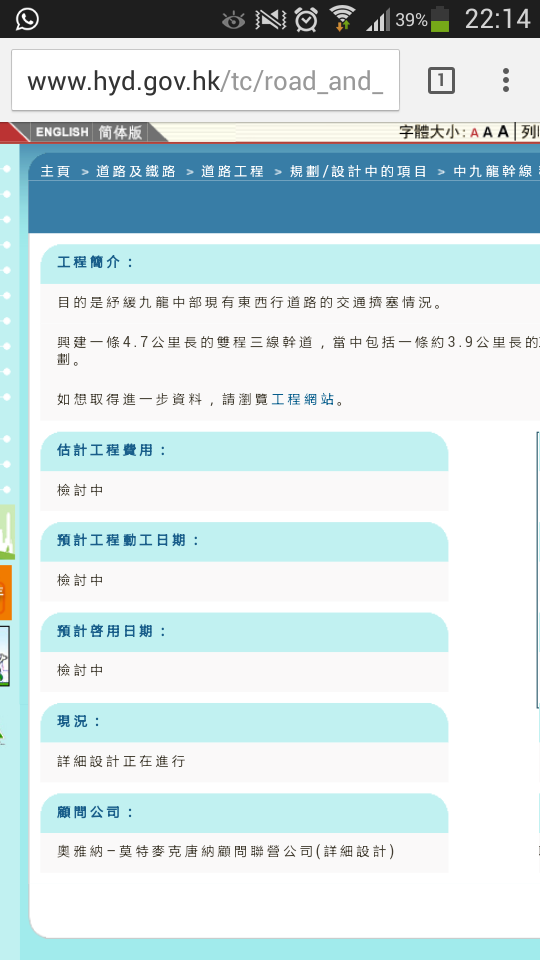Go to 主頁 in the breadcrumb
This screenshot has height=960, width=540.
pos(56,171)
